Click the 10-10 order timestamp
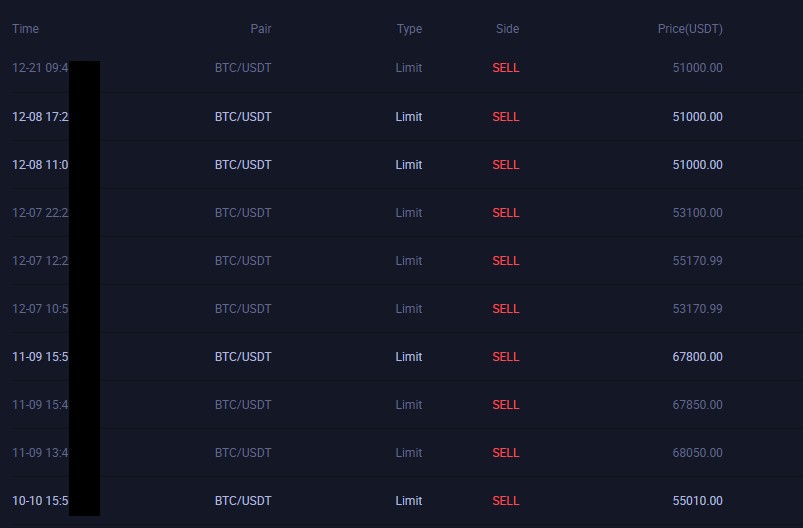Screen dimensions: 803x528 [40, 501]
